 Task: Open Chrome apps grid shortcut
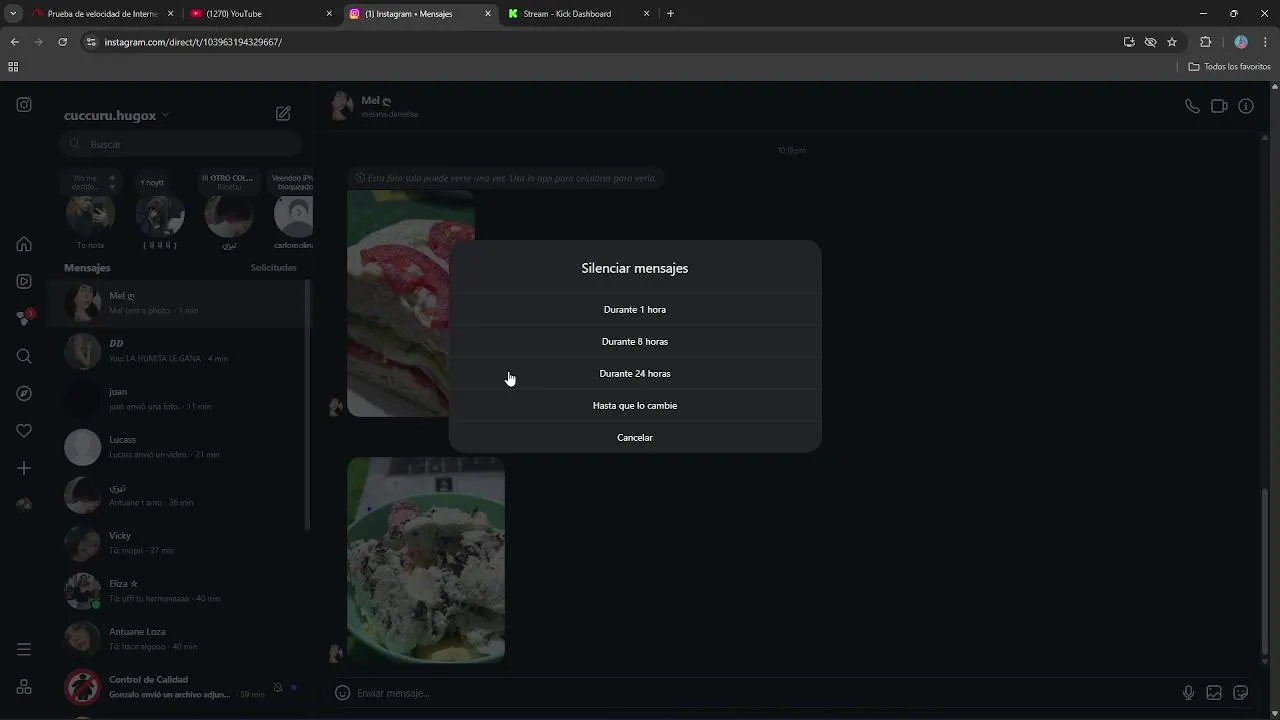(13, 67)
